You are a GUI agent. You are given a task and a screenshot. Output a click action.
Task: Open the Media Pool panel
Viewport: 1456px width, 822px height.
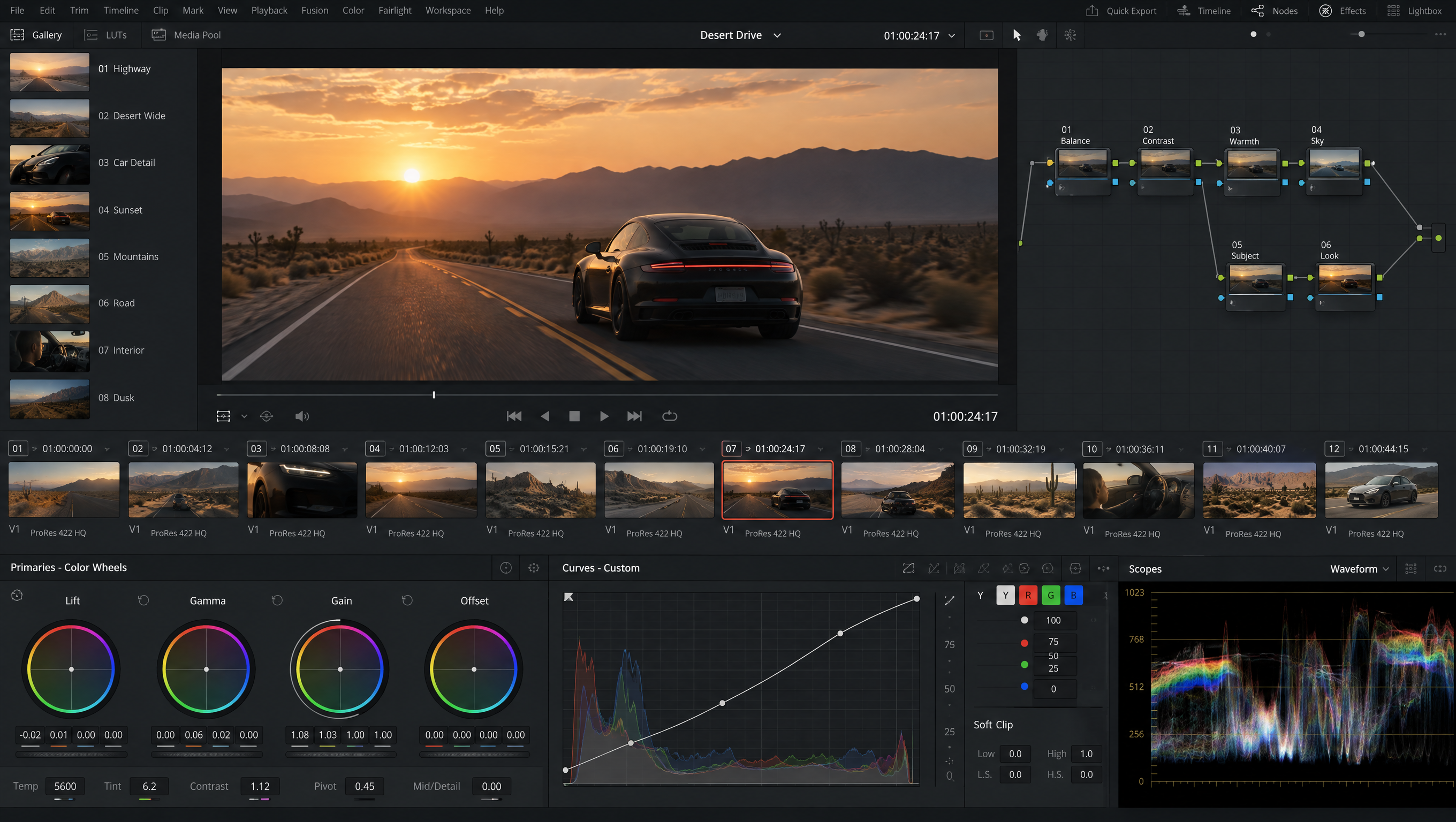coord(186,35)
